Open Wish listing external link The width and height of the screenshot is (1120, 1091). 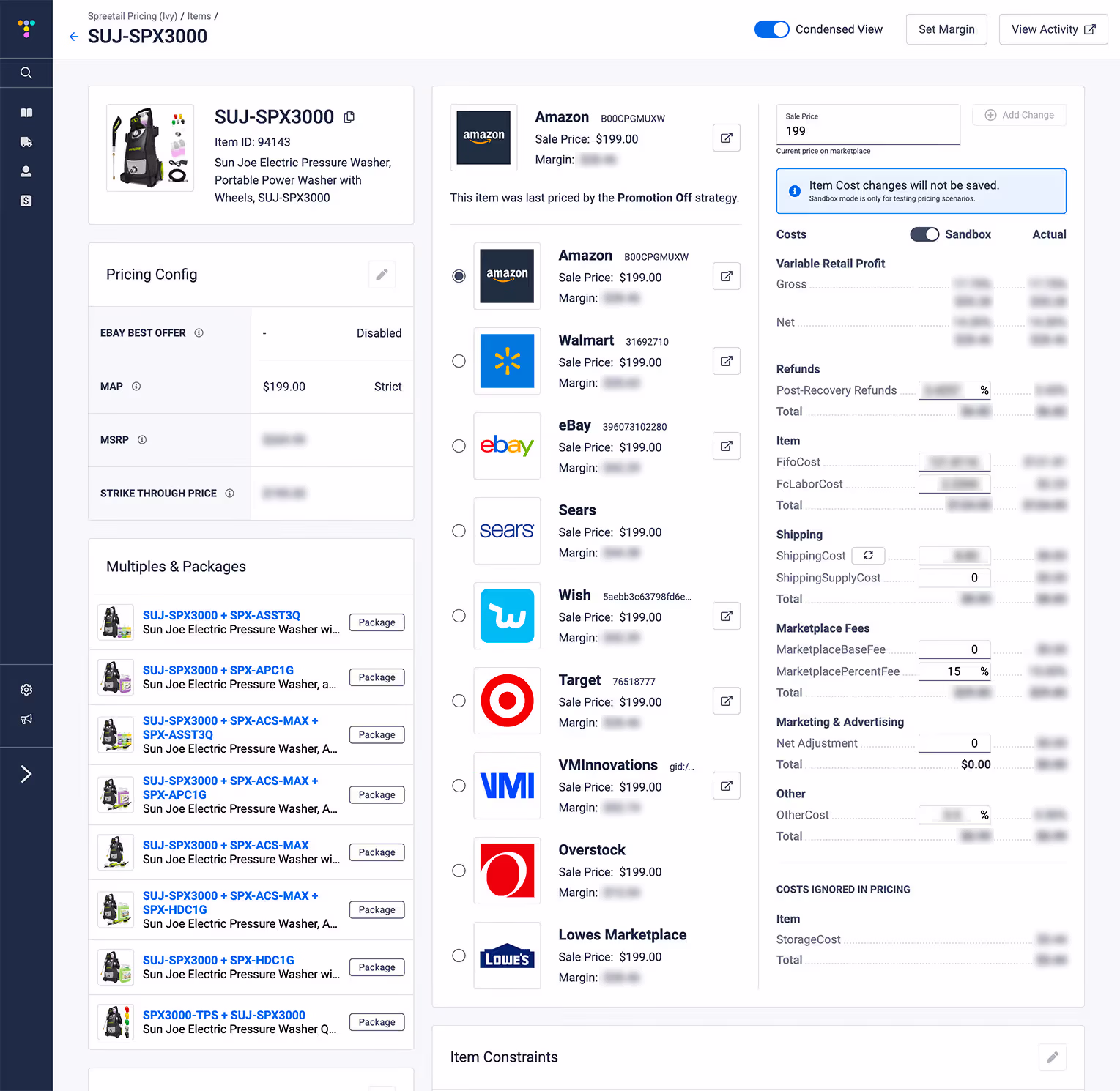(726, 616)
